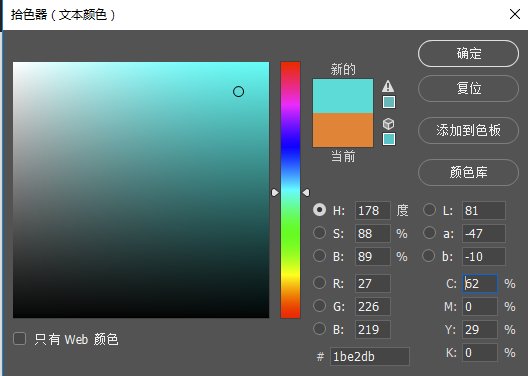Click the brightness field showing 89
This screenshot has height=376, width=528.
tap(373, 257)
